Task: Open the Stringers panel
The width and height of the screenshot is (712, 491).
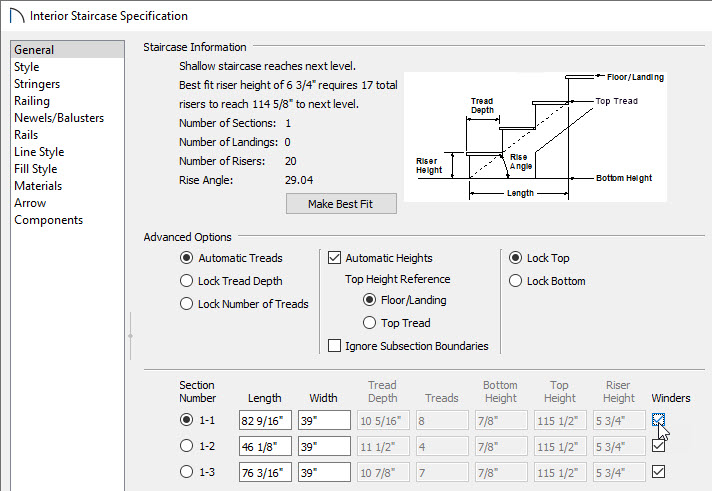Action: pyautogui.click(x=67, y=84)
